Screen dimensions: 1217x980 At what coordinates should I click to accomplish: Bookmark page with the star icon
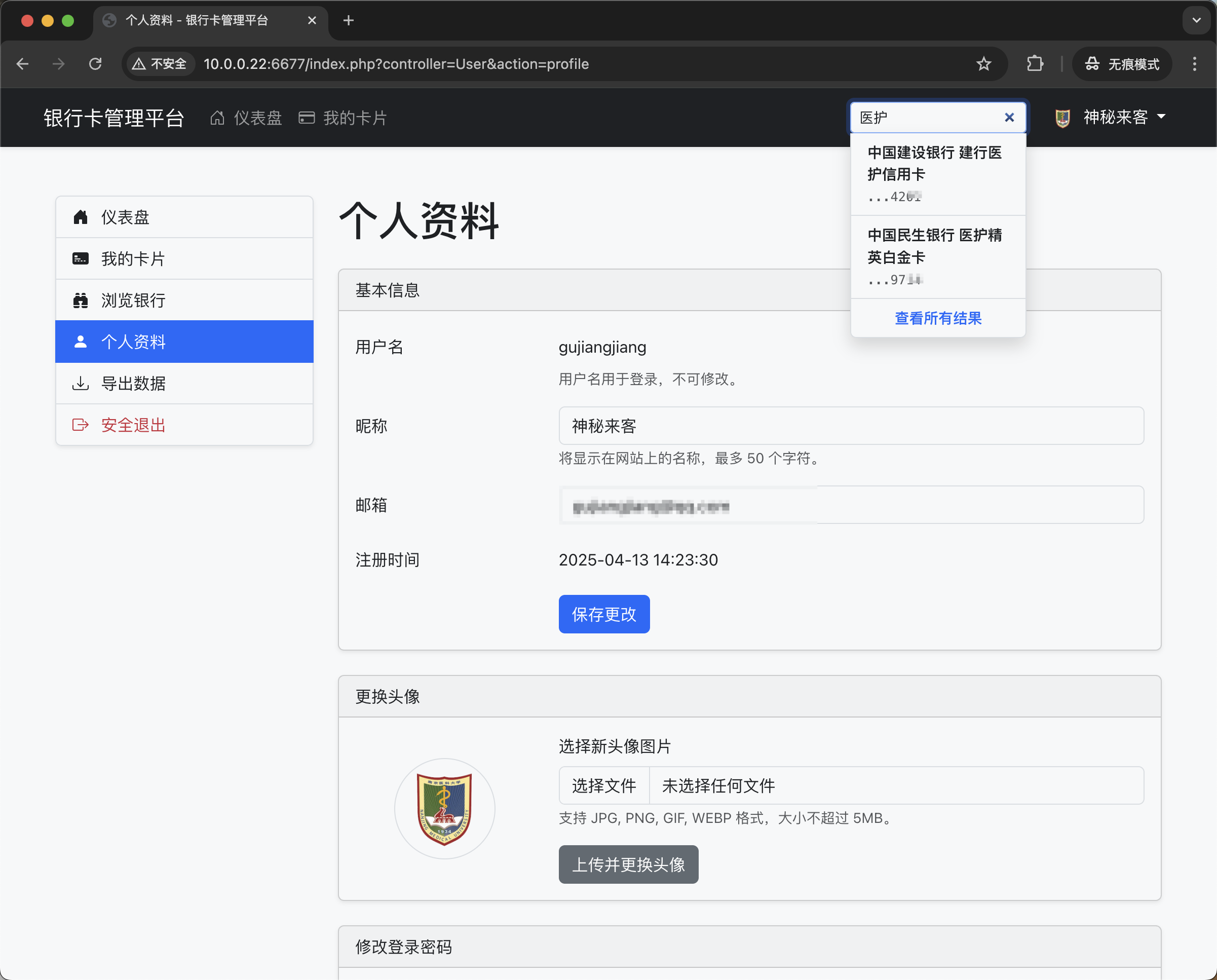[x=983, y=64]
